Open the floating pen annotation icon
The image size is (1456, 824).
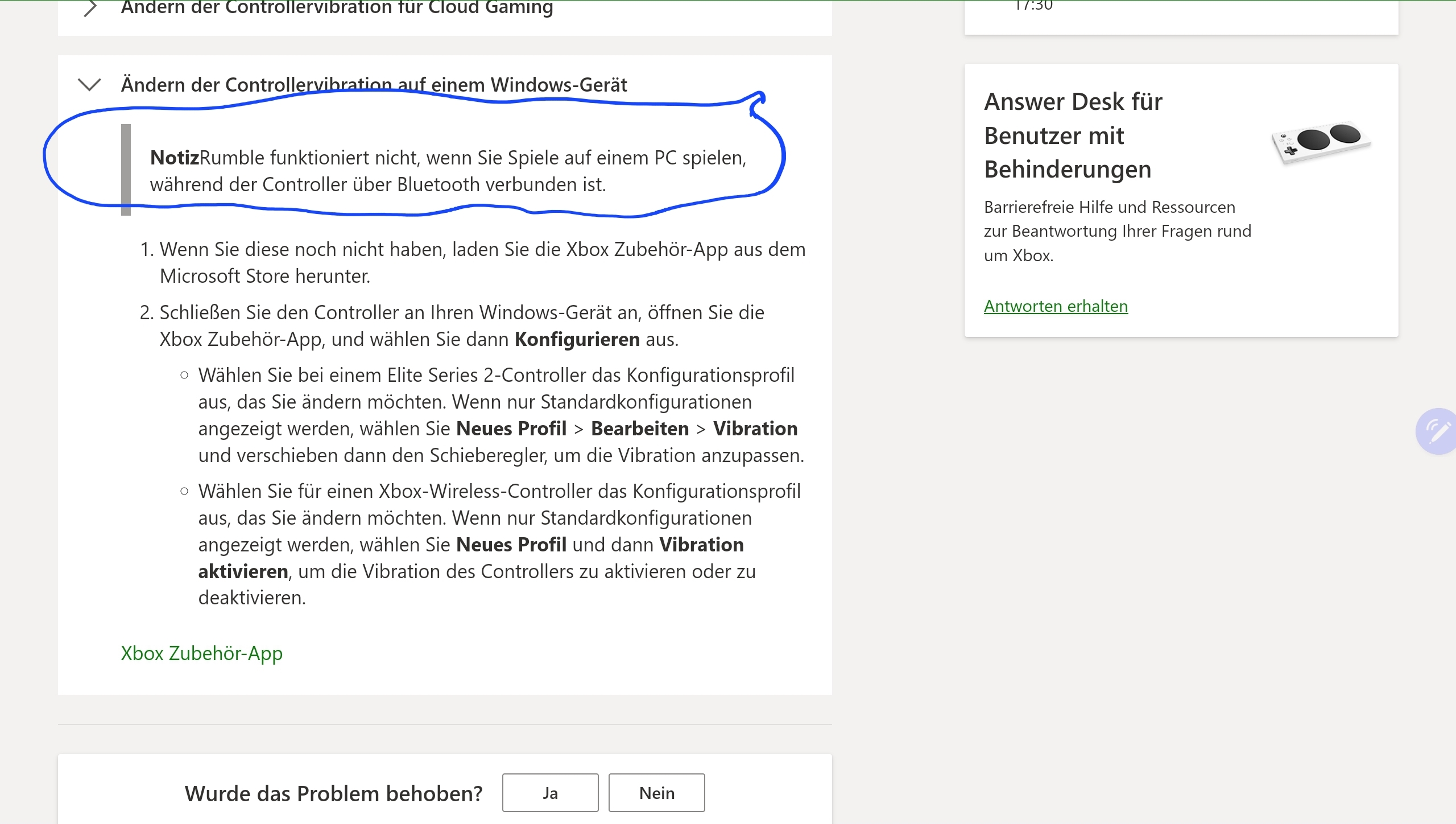[x=1437, y=431]
